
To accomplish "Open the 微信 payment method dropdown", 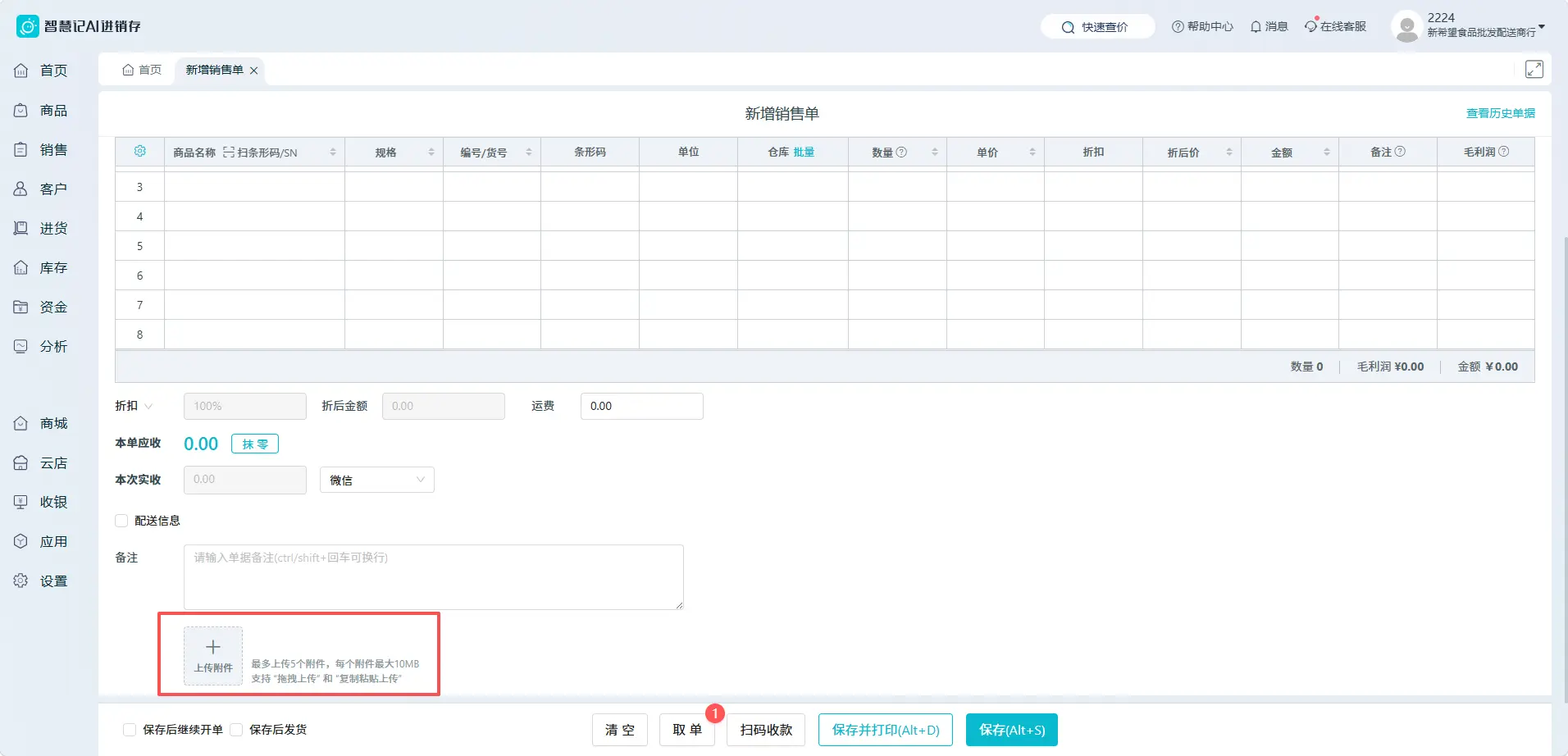I will [x=376, y=480].
